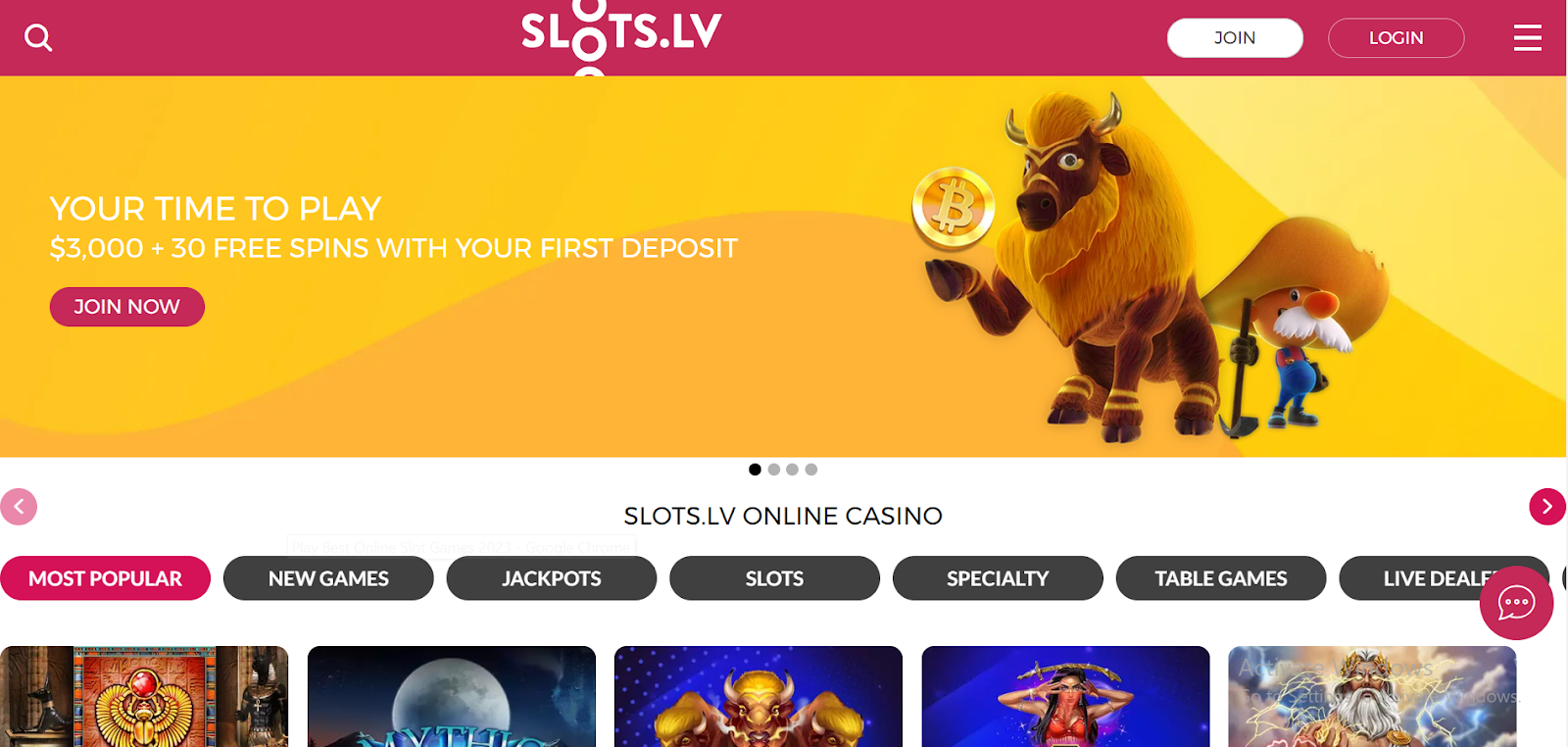Image resolution: width=1568 pixels, height=747 pixels.
Task: Go to previous banner with left arrow
Action: point(19,507)
